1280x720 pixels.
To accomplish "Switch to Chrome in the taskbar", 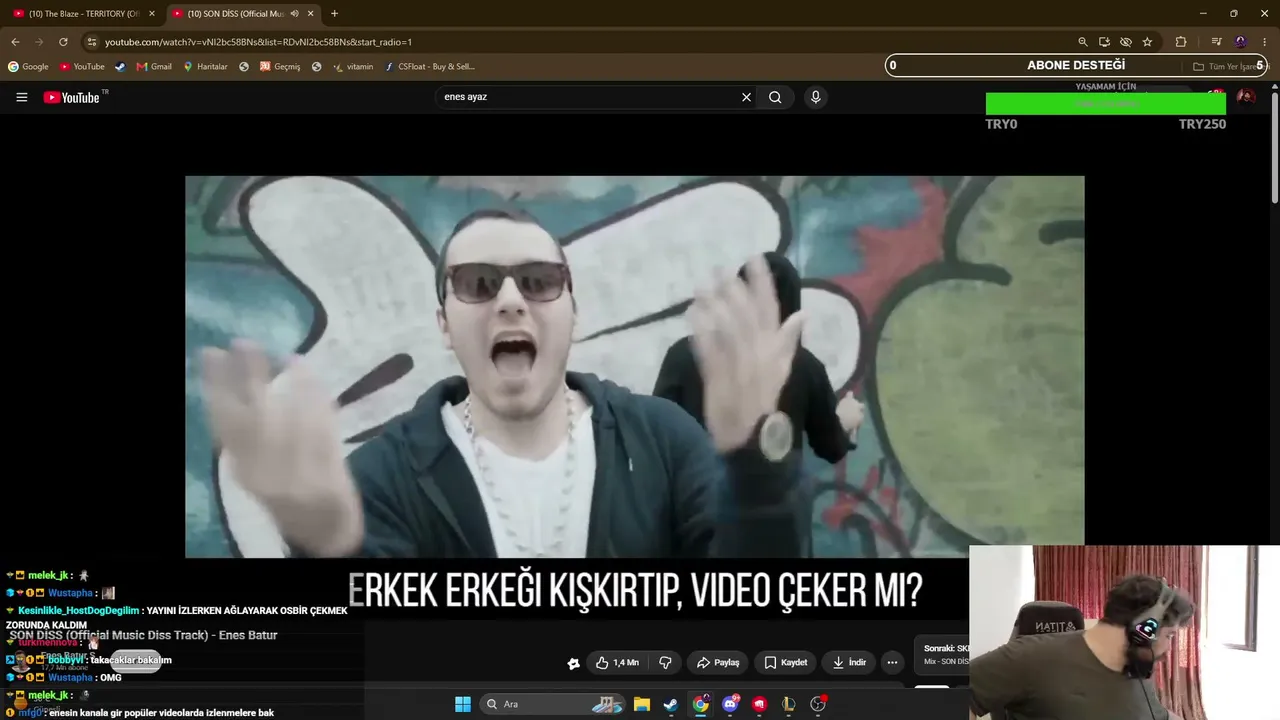I will pos(701,704).
